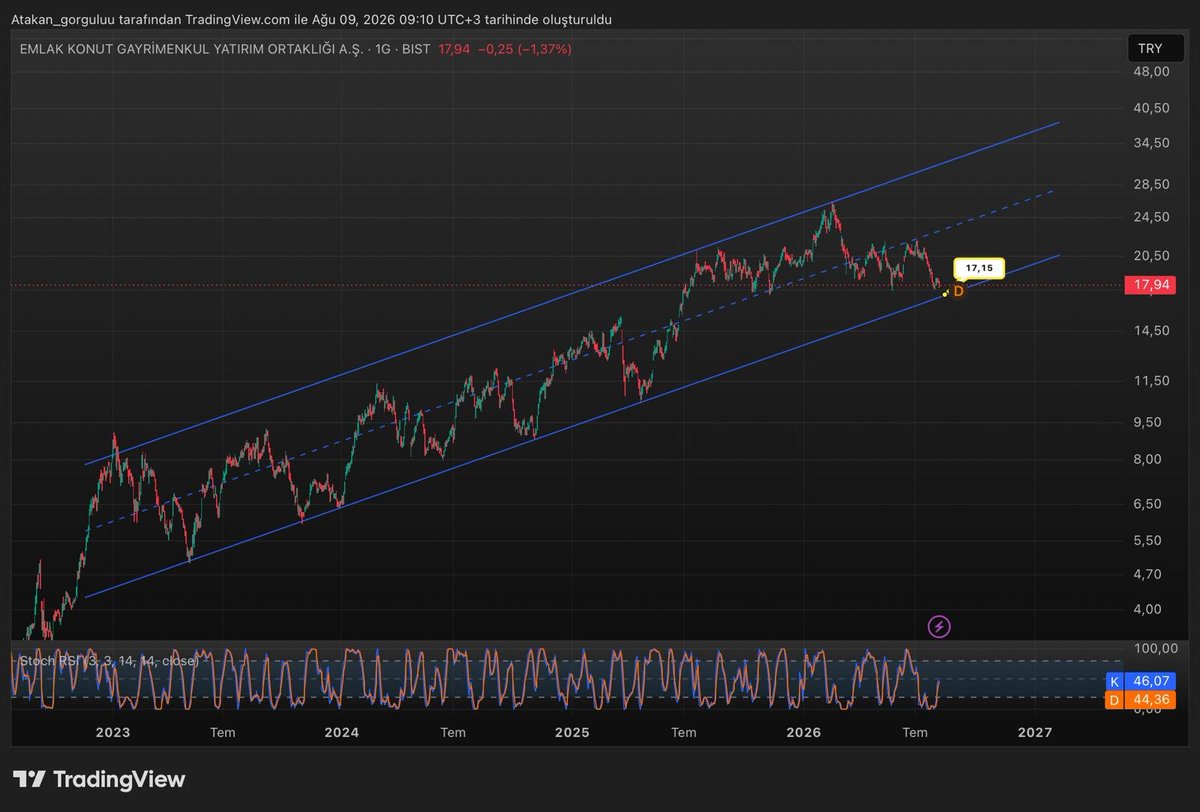Click the purple lightning bolt icon
The image size is (1200, 812).
939,627
